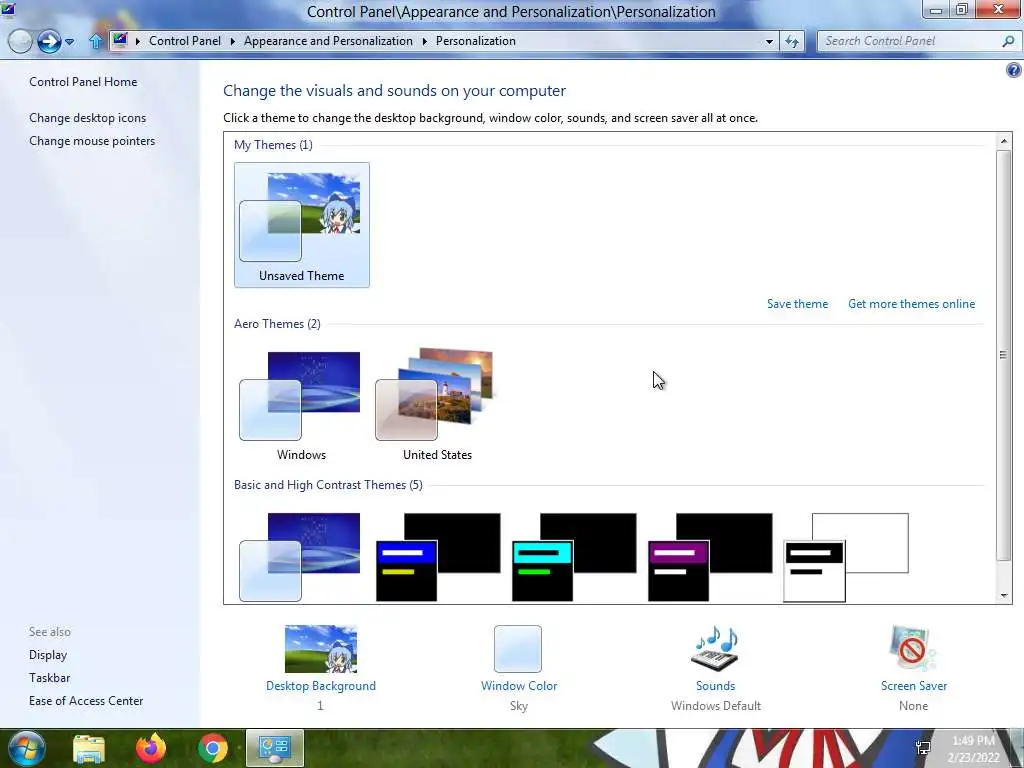Launch Firefox from taskbar
The width and height of the screenshot is (1024, 768).
click(151, 748)
